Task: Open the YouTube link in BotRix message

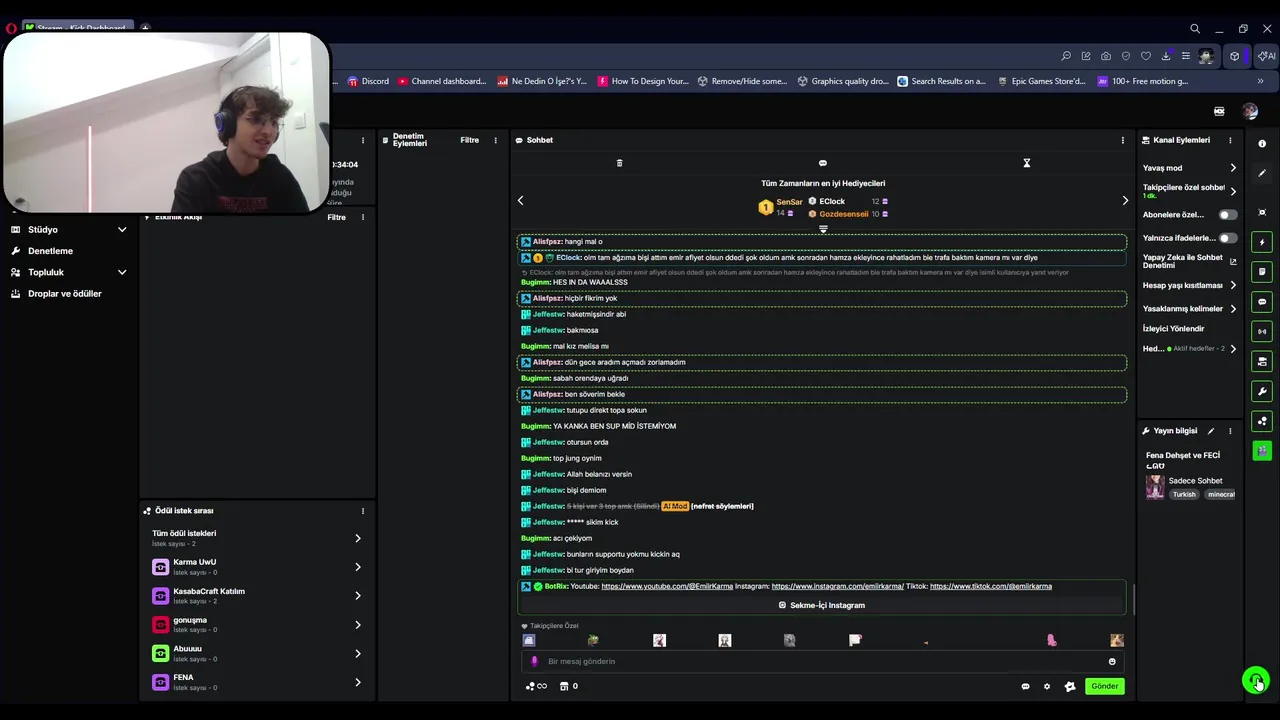Action: (667, 586)
